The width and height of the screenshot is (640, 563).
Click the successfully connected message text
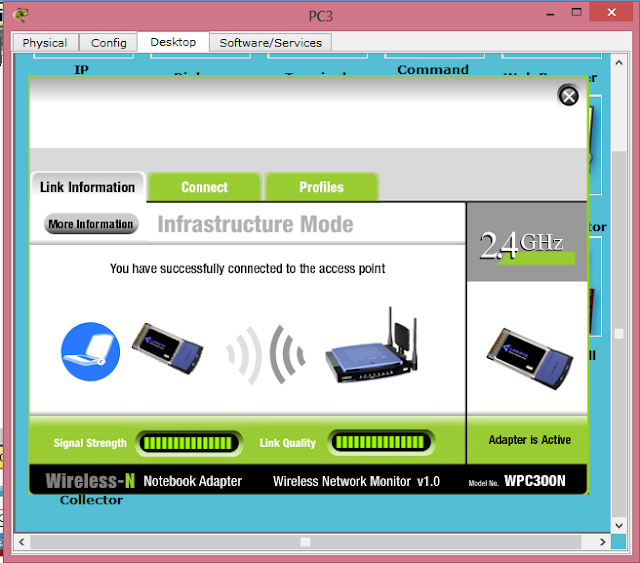pyautogui.click(x=247, y=269)
